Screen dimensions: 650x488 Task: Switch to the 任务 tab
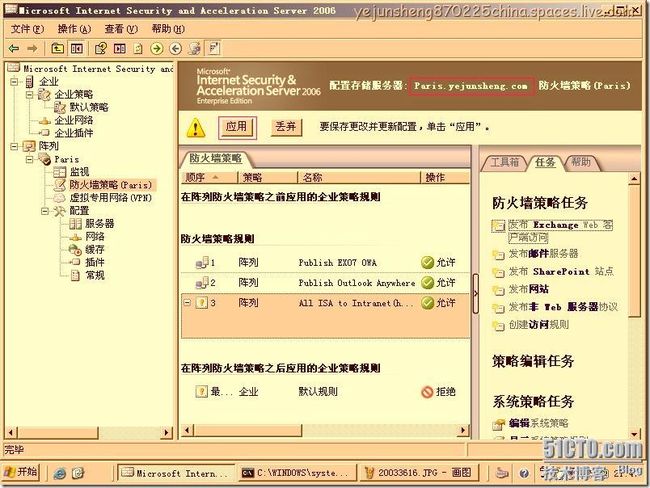545,162
